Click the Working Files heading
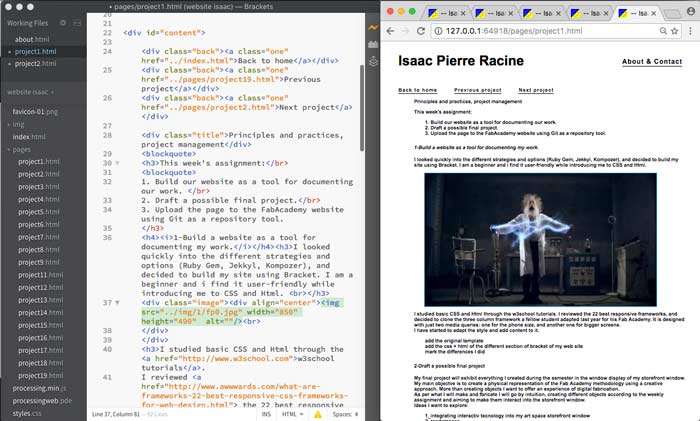This screenshot has width=700, height=421. tap(27, 23)
